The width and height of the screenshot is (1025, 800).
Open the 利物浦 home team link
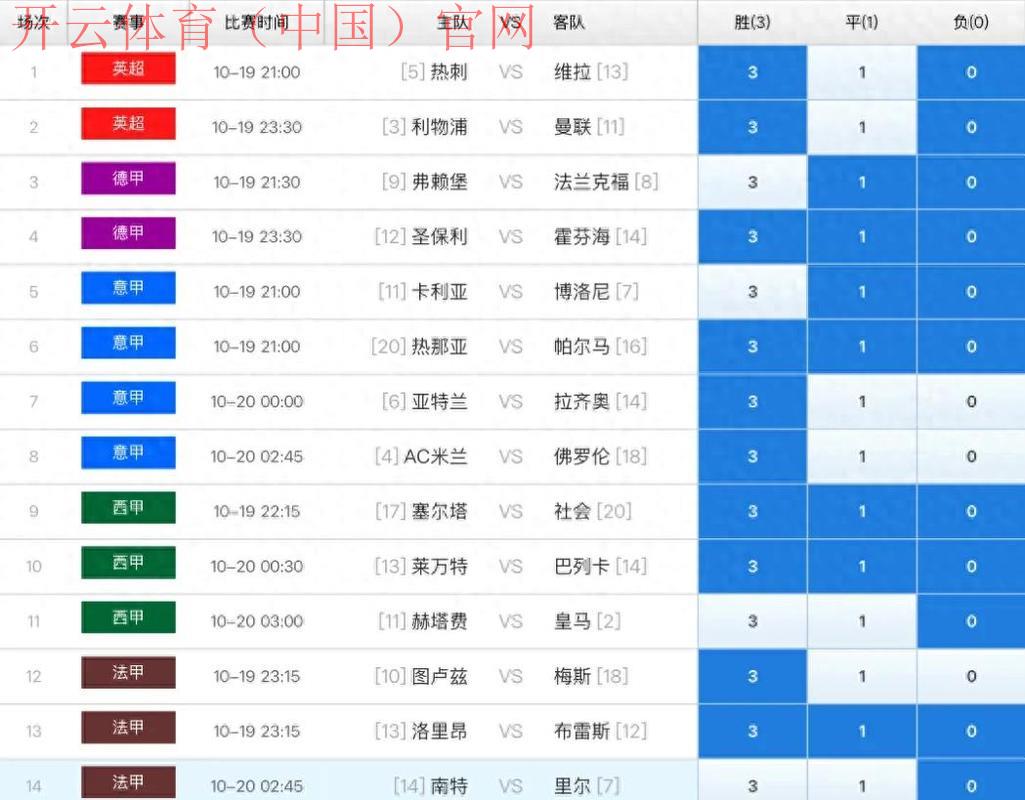tap(439, 127)
